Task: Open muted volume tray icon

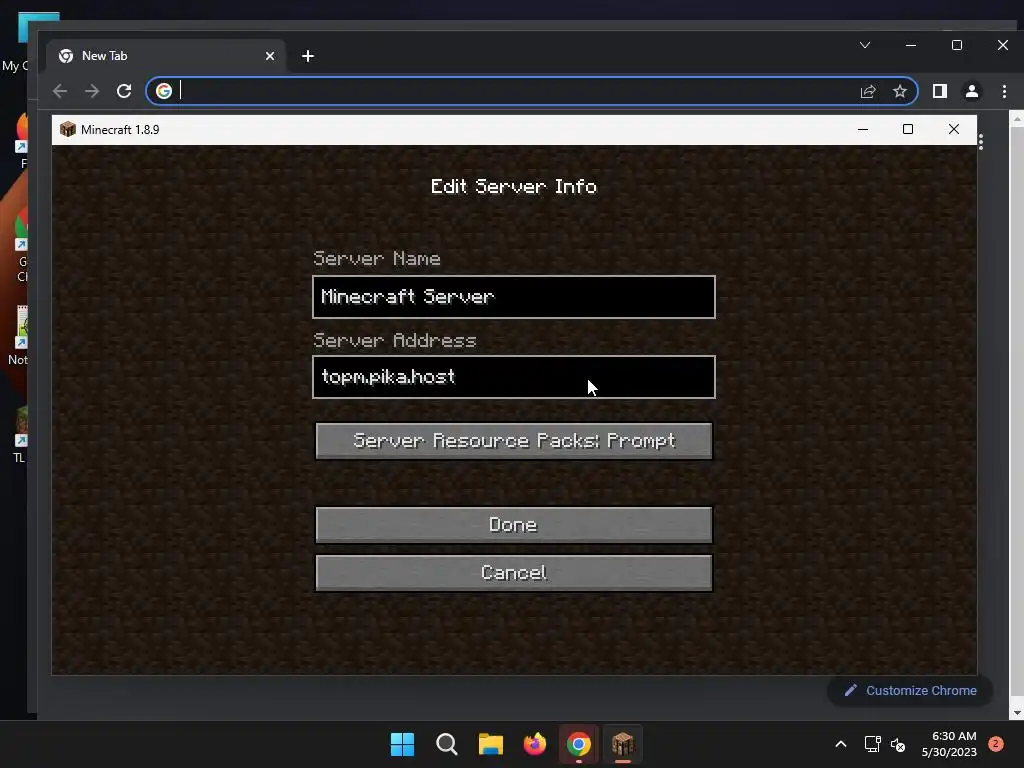Action: 898,744
